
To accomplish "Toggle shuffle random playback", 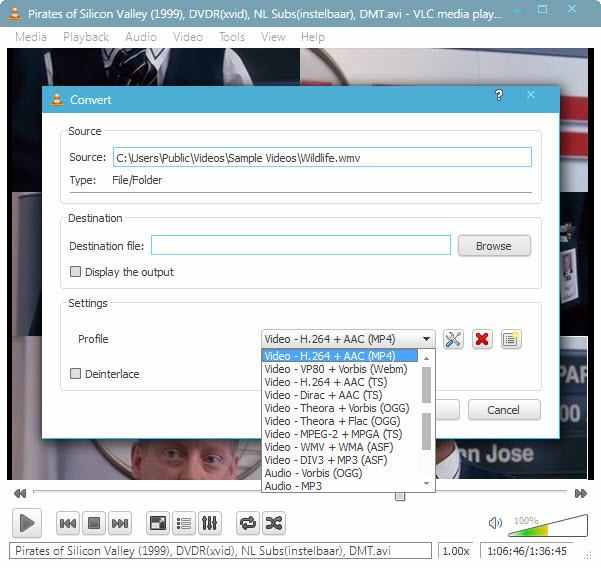I will click(273, 522).
